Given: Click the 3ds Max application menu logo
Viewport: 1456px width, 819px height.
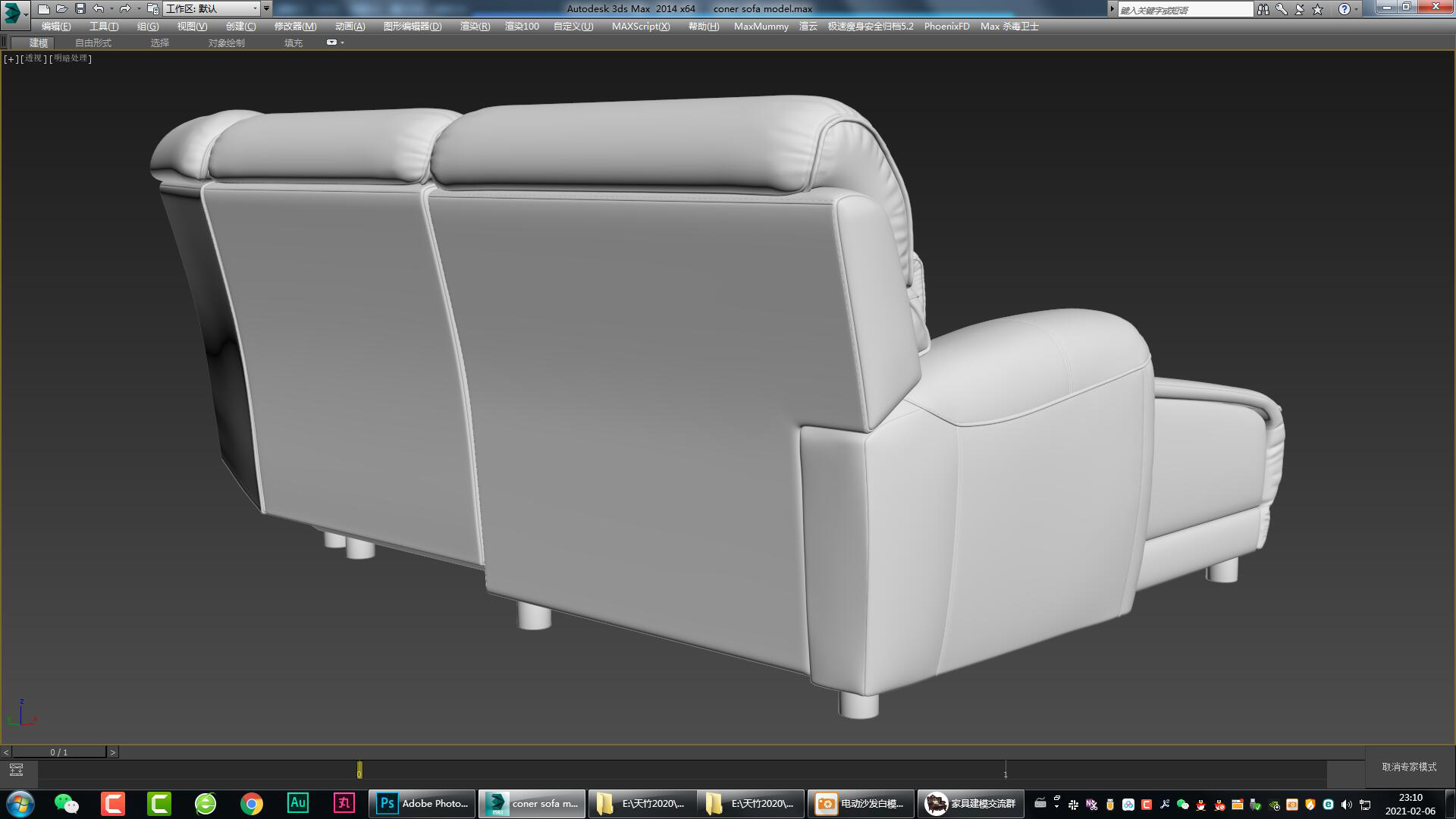Looking at the screenshot, I should pos(11,11).
